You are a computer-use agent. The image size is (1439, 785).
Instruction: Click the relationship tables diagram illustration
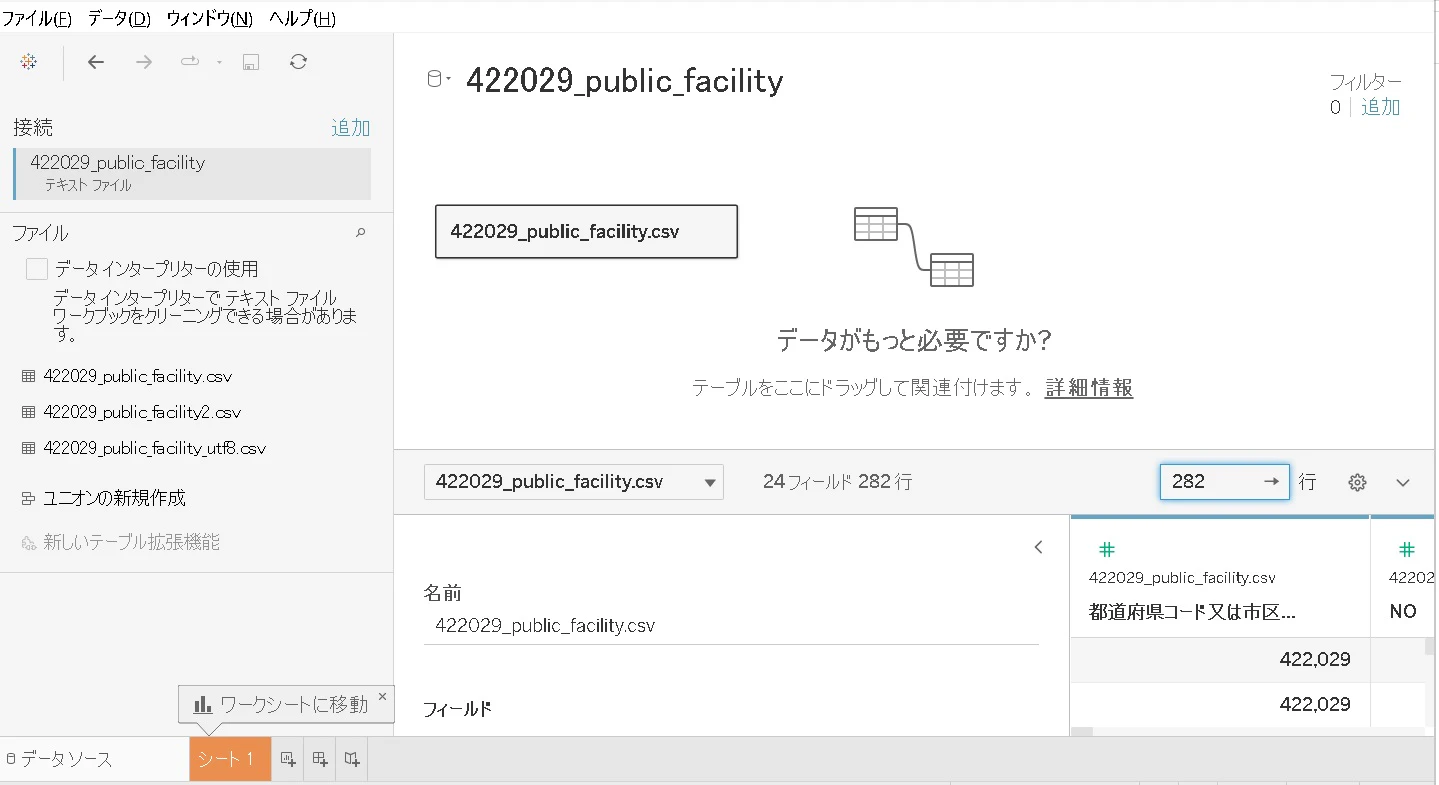(x=914, y=246)
